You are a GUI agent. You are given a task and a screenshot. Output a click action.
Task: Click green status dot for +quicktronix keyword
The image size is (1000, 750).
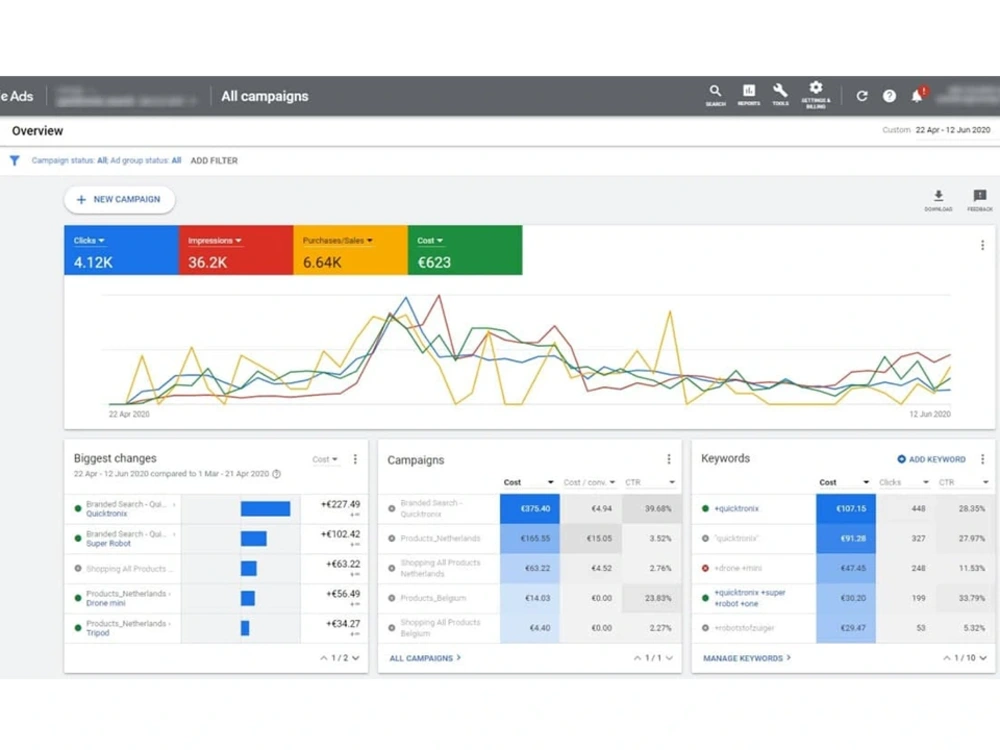[705, 508]
